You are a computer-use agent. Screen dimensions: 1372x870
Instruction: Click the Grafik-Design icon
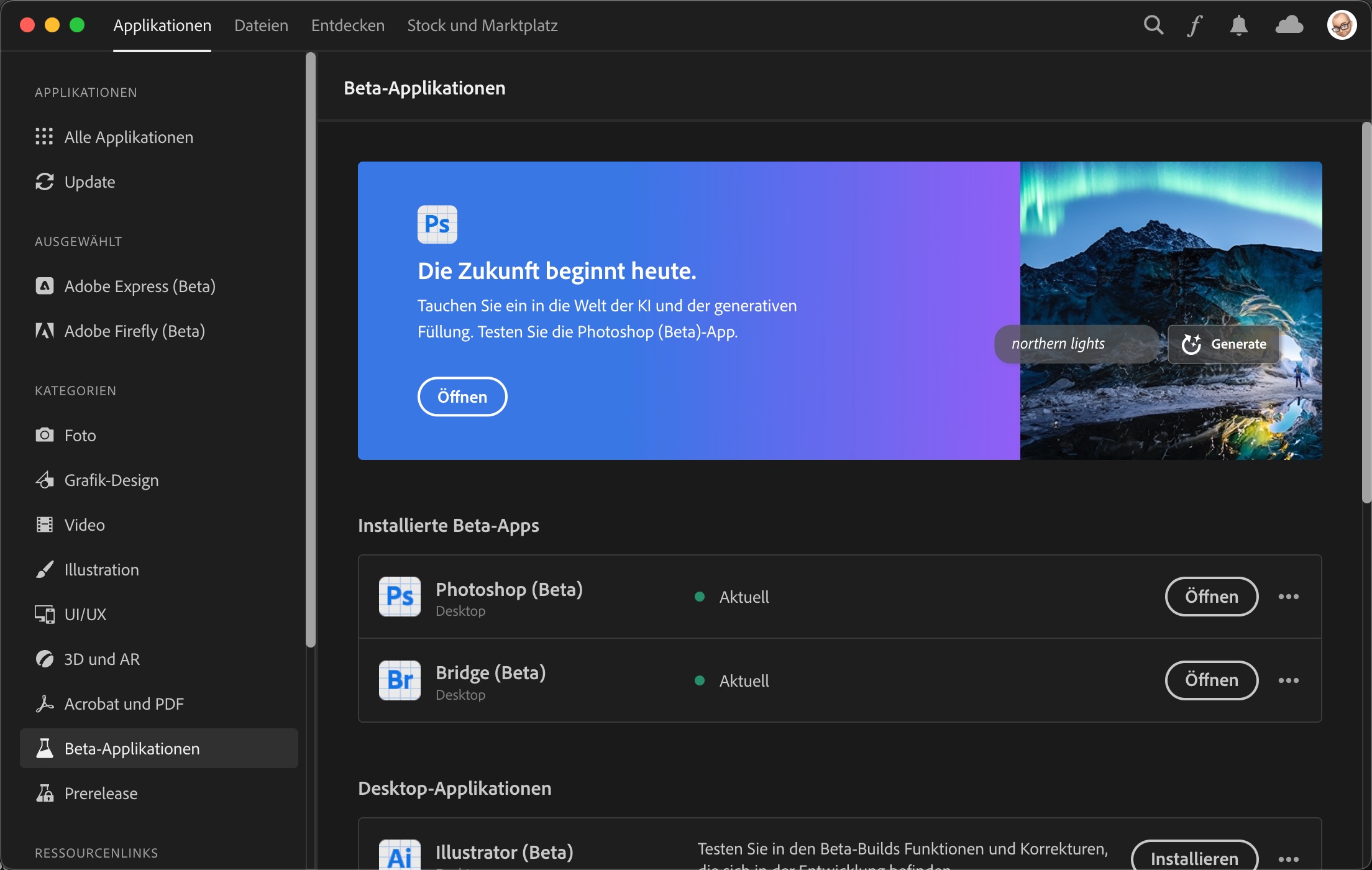pos(44,480)
